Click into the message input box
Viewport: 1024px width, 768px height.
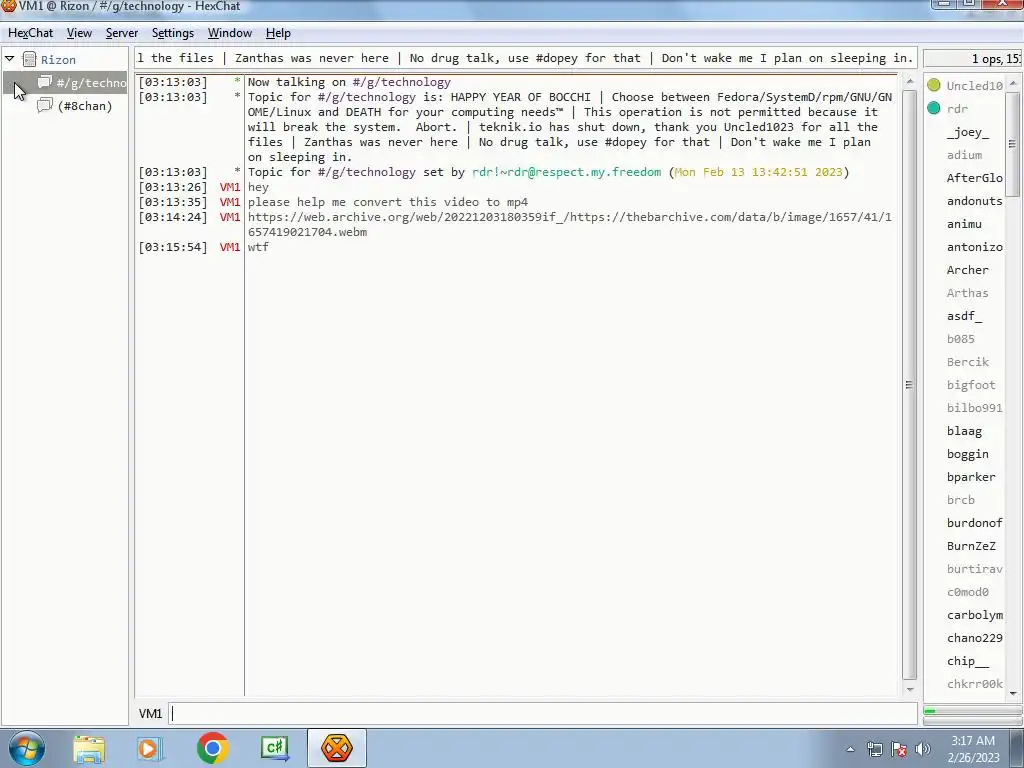tap(543, 713)
